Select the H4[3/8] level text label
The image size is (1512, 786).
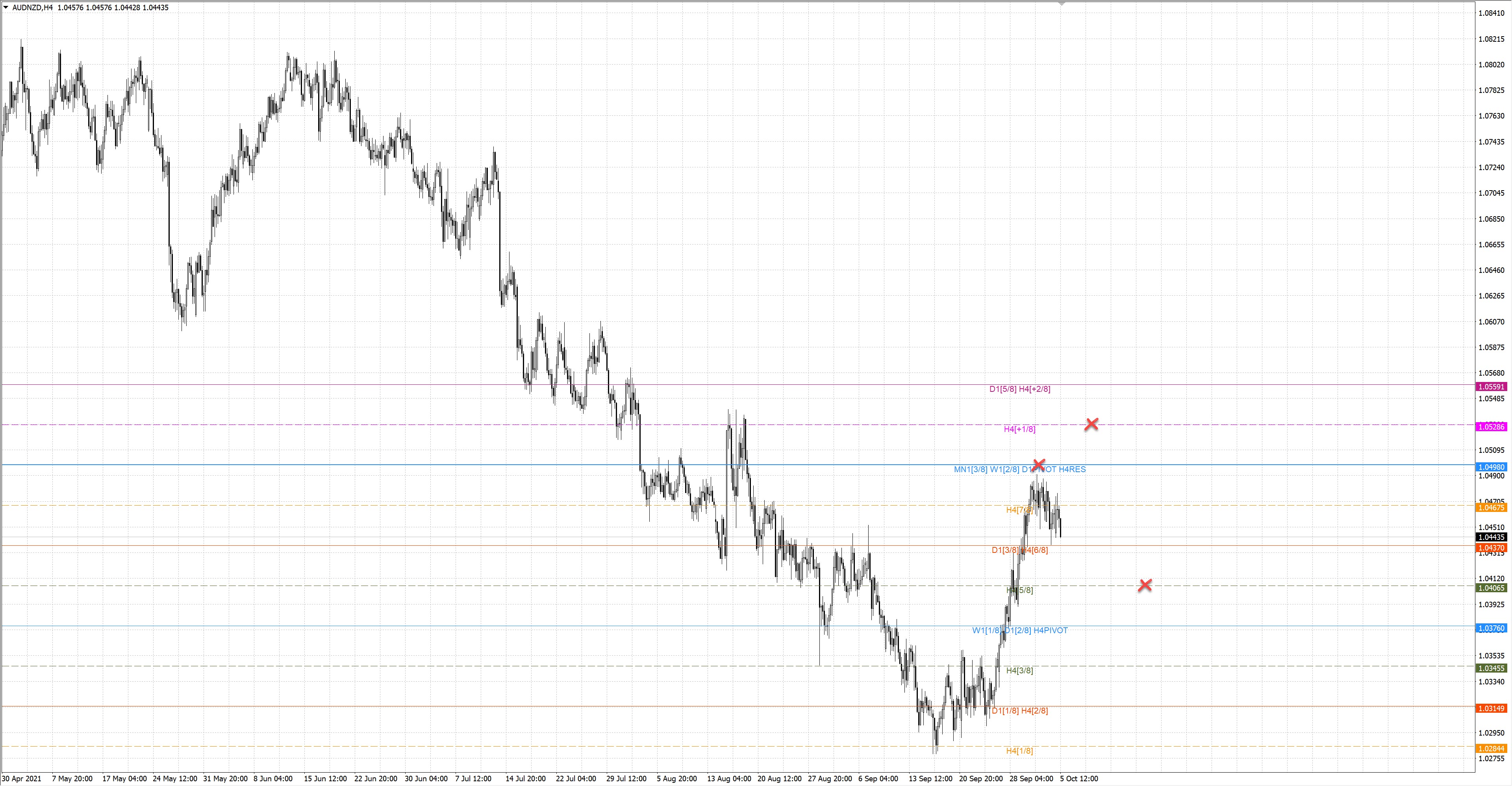1019,670
